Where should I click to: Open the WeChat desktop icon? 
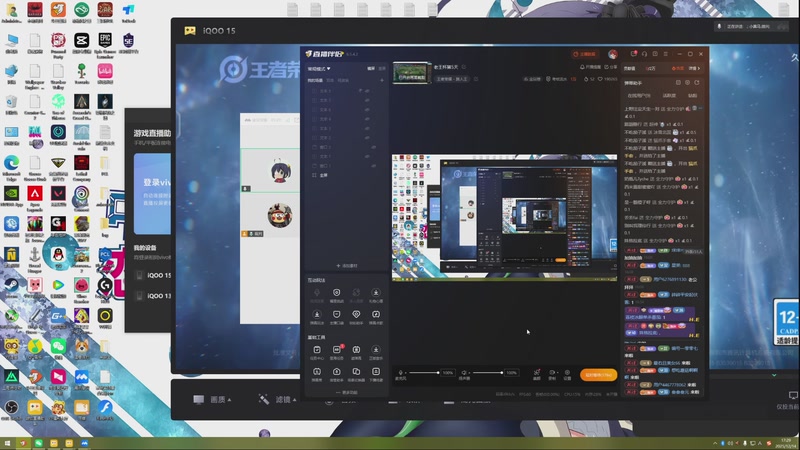coord(58,349)
